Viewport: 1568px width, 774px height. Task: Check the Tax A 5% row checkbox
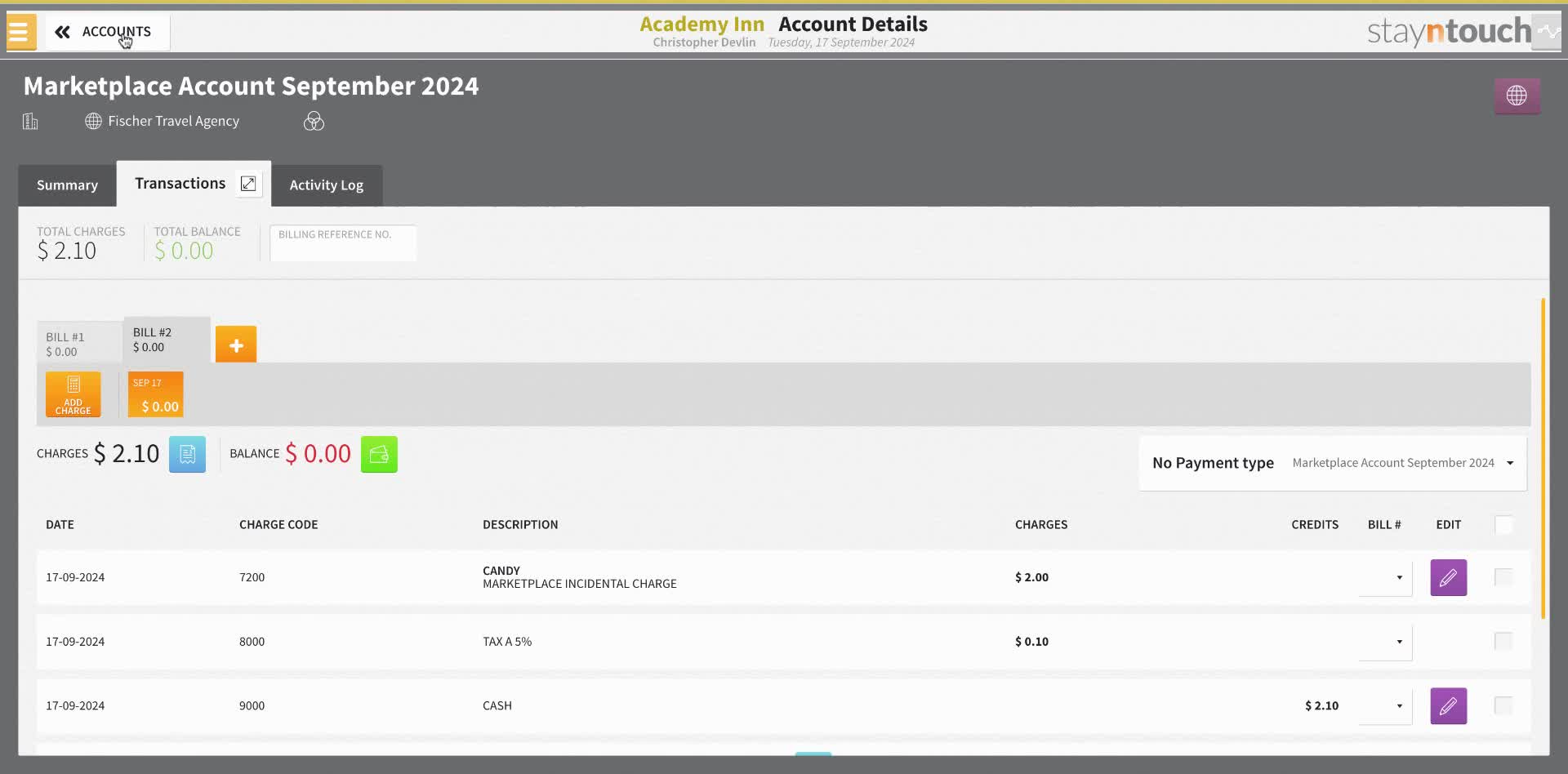click(x=1503, y=641)
